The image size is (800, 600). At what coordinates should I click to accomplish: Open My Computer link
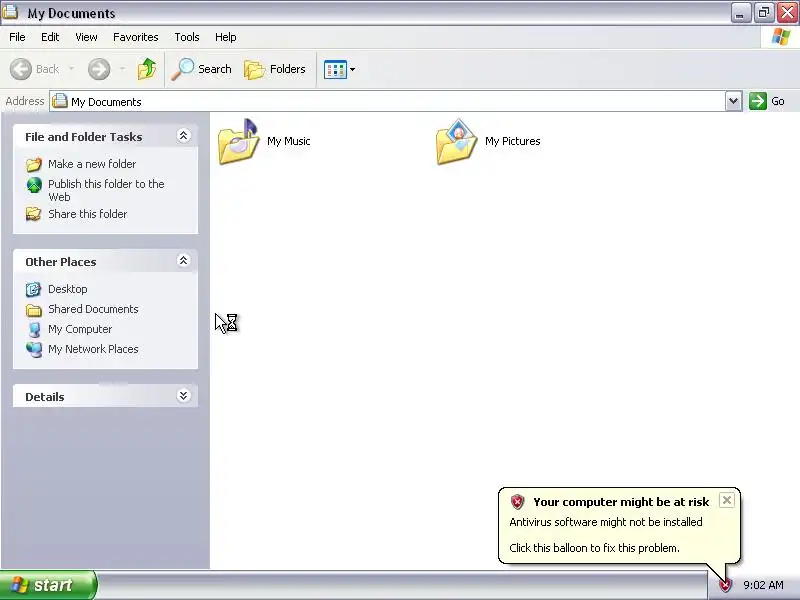(x=80, y=329)
